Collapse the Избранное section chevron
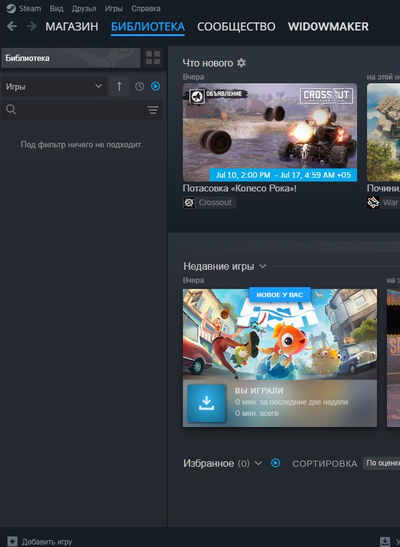 pyautogui.click(x=258, y=463)
